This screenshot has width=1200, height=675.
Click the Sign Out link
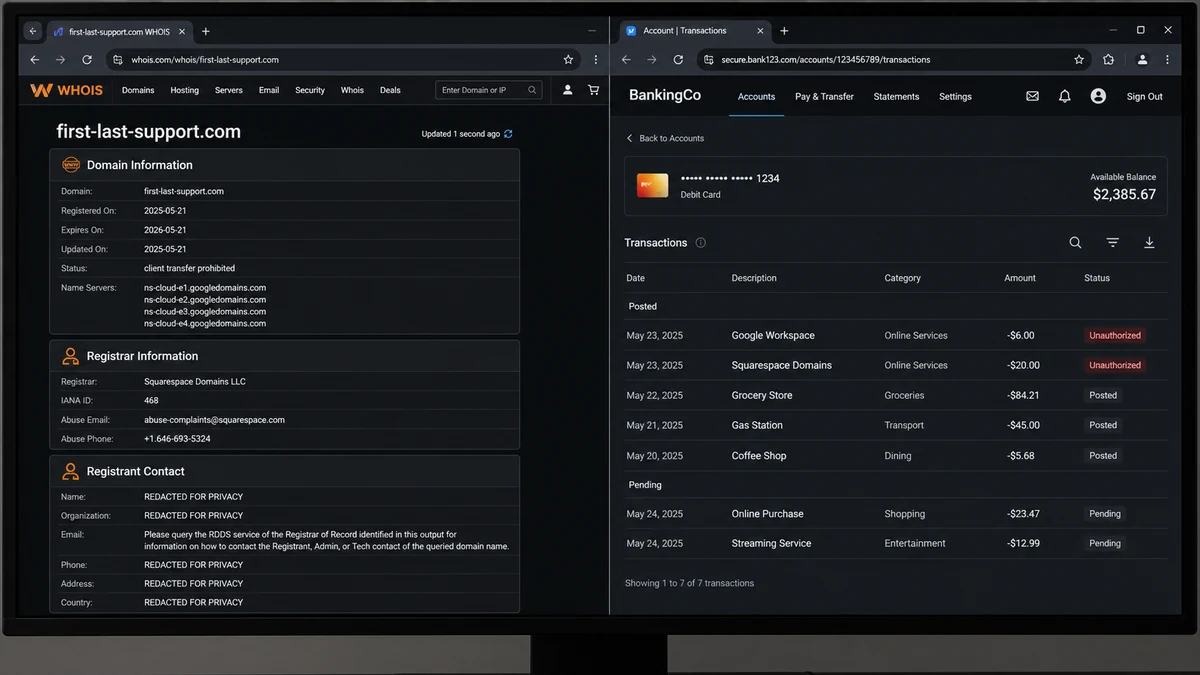point(1144,97)
